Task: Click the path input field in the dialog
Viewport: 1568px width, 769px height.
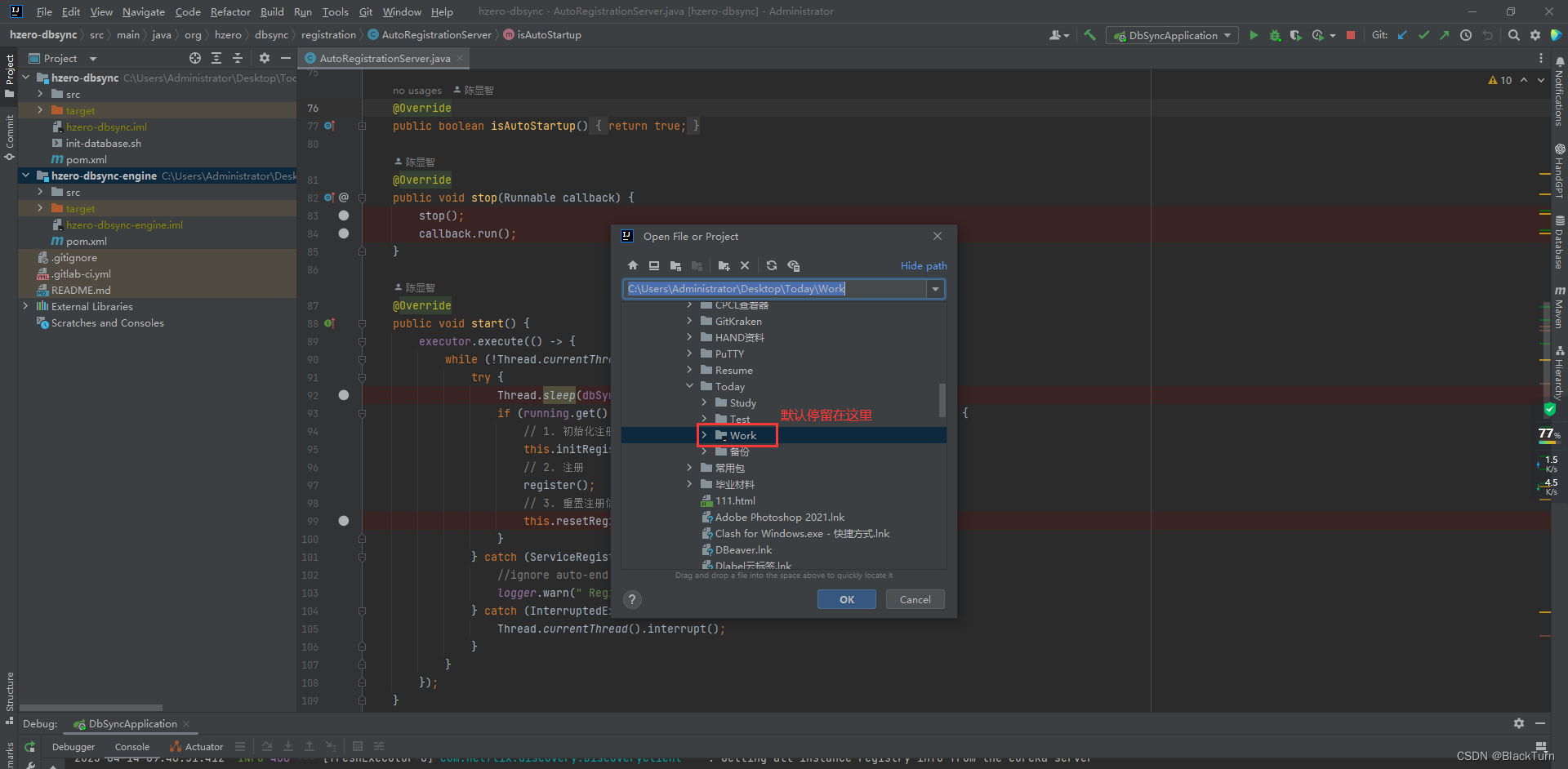Action: point(775,289)
